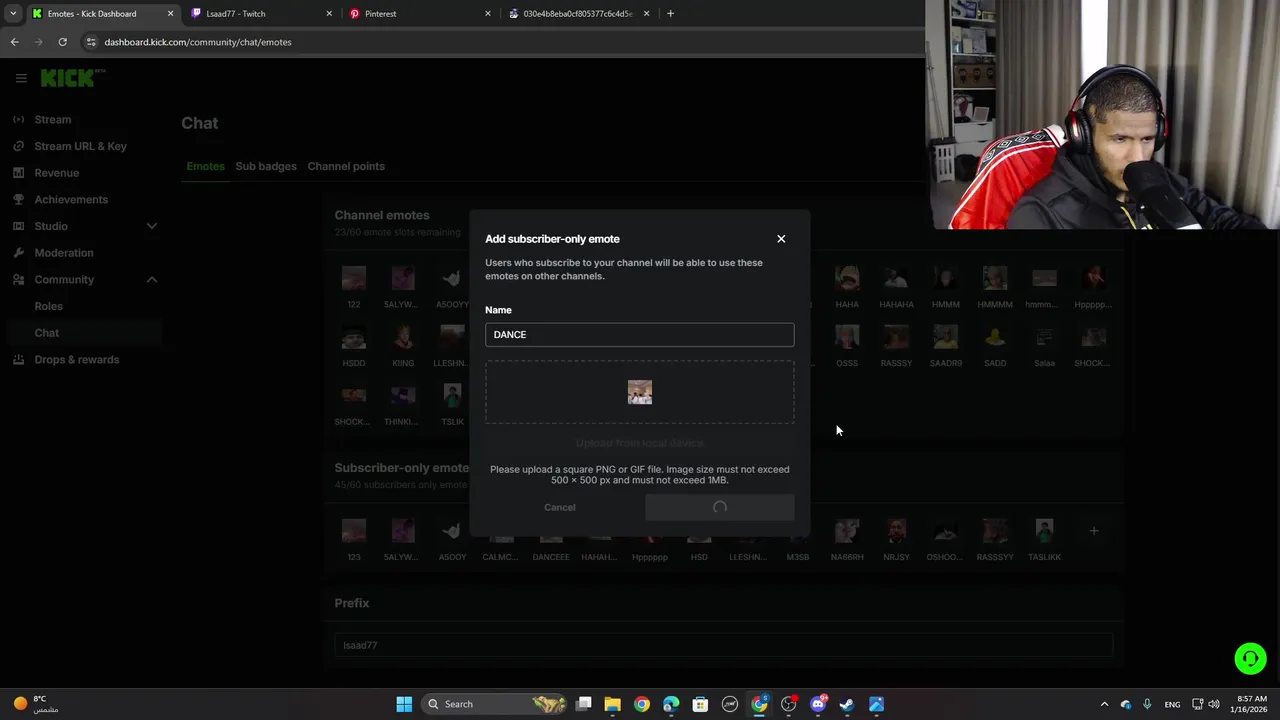
Task: Open the tab search dropdown arrow
Action: [13, 14]
